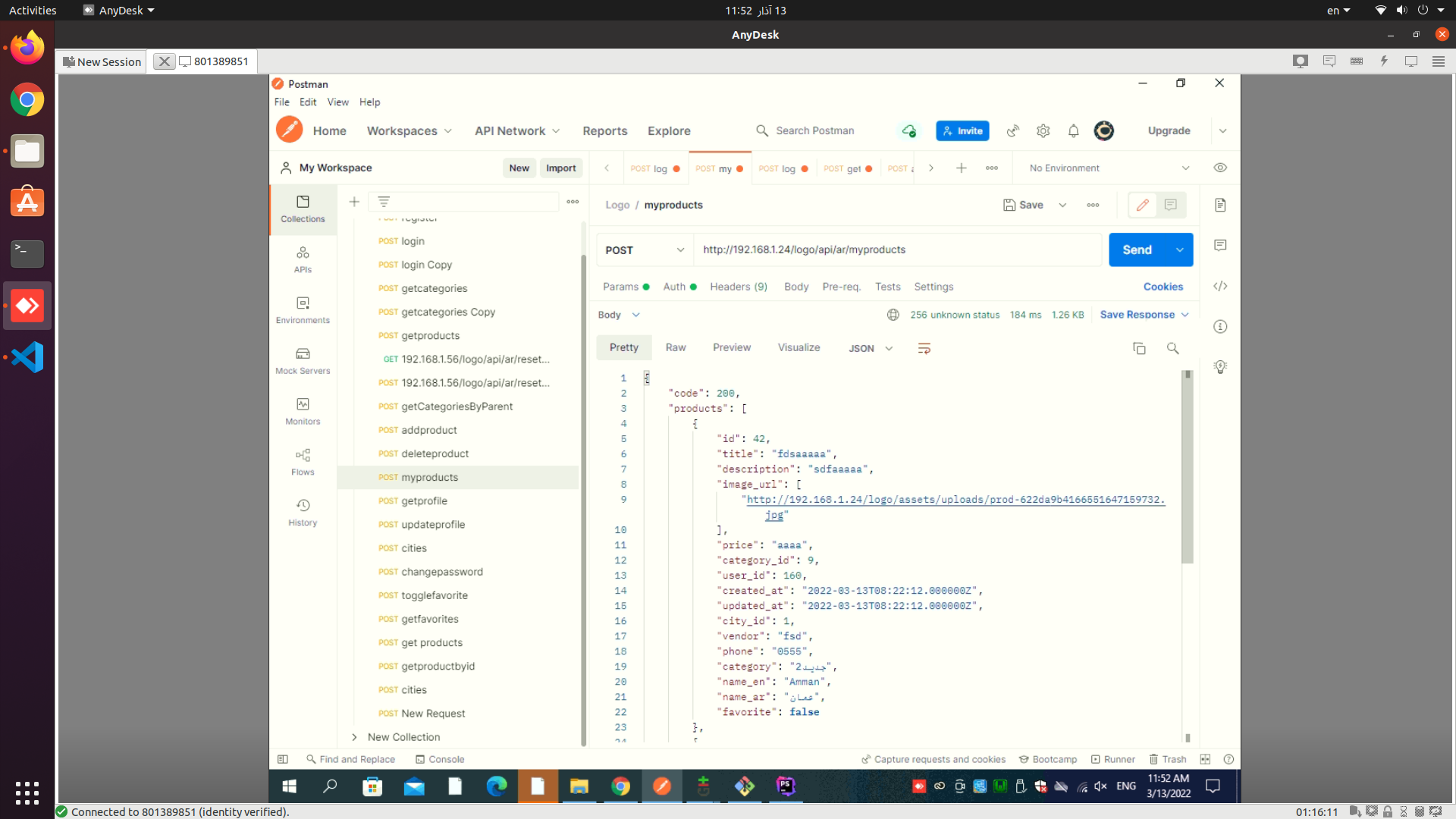Open the File menu
1456x819 pixels.
point(282,102)
